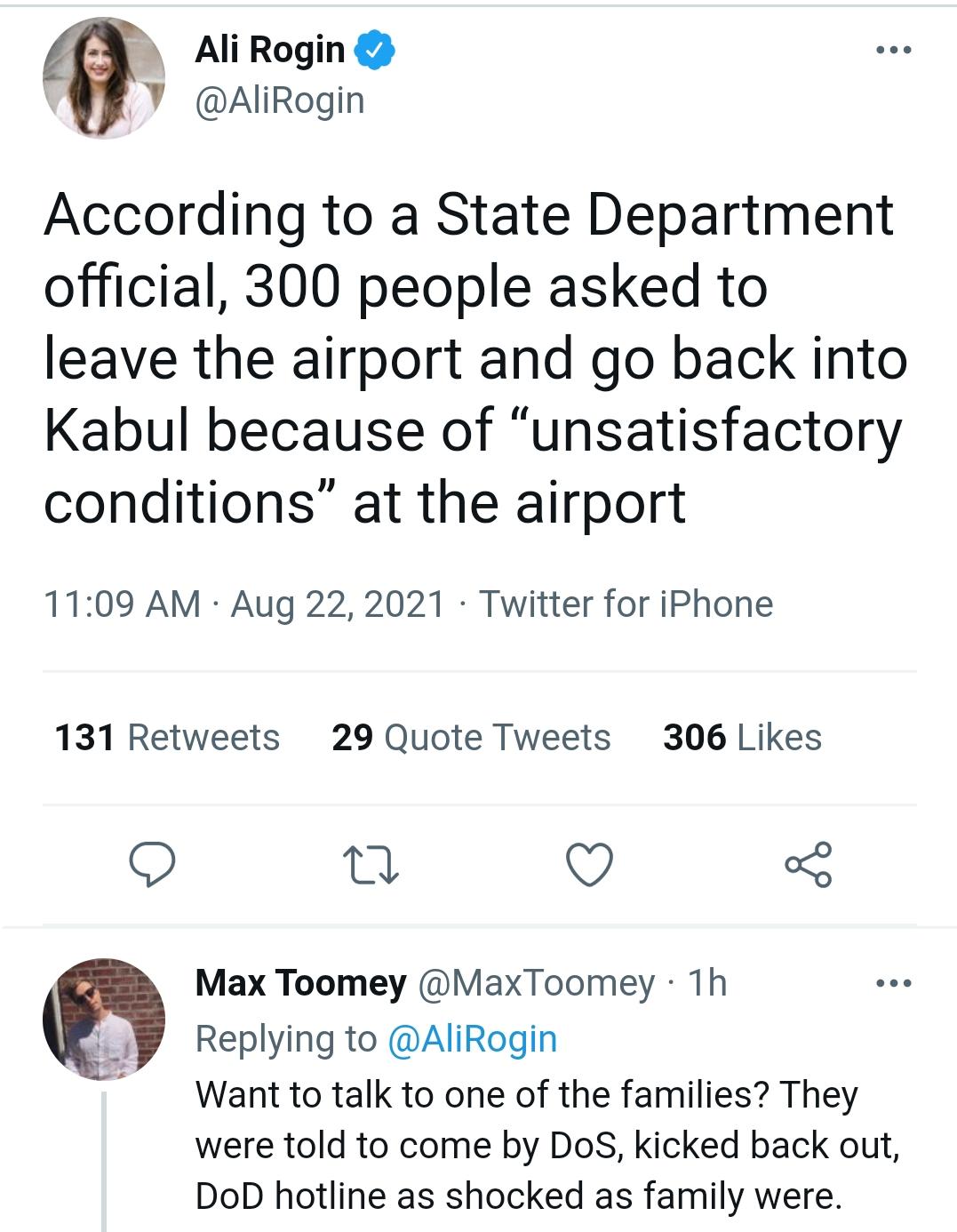View the 131 Retweets list
The width and height of the screenshot is (957, 1232).
(x=167, y=738)
